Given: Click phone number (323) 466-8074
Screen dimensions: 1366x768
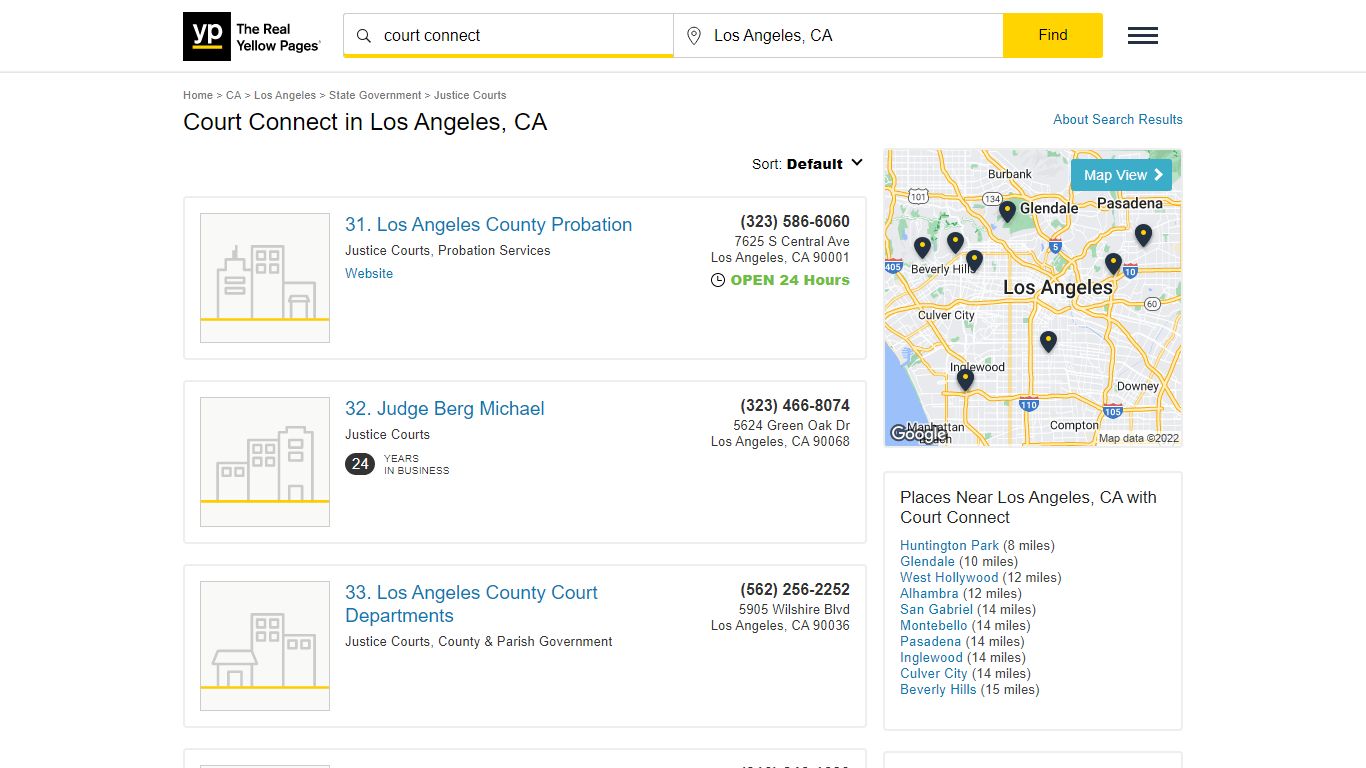Looking at the screenshot, I should pos(795,406).
